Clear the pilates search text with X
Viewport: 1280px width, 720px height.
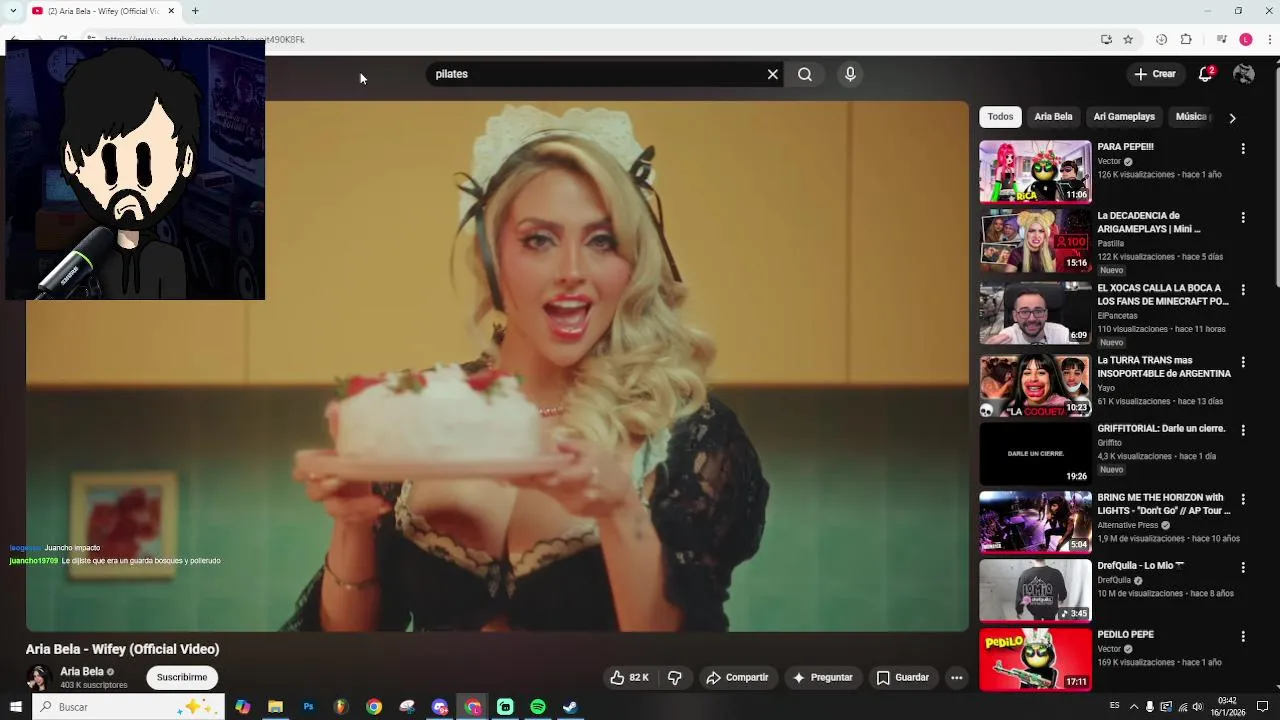tap(772, 74)
